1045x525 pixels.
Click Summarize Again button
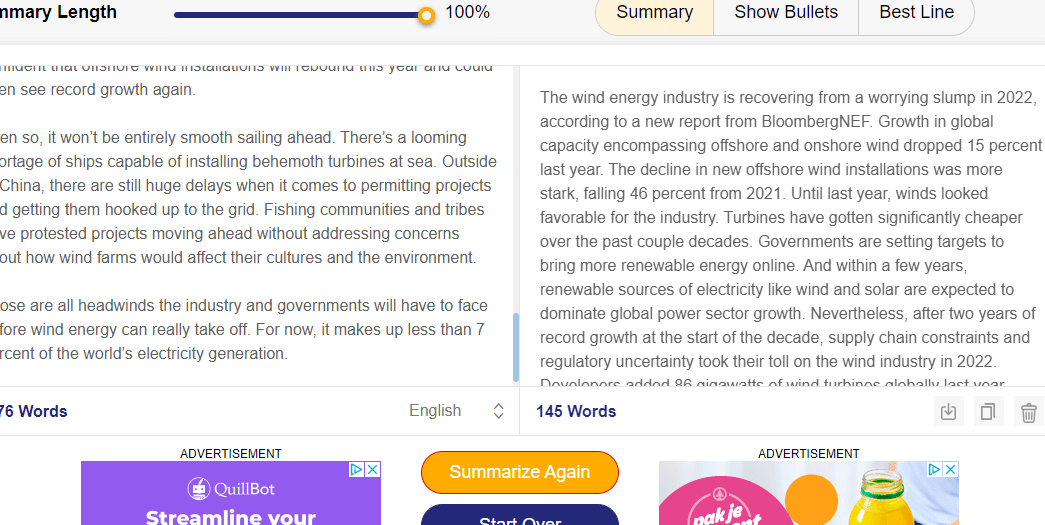520,472
